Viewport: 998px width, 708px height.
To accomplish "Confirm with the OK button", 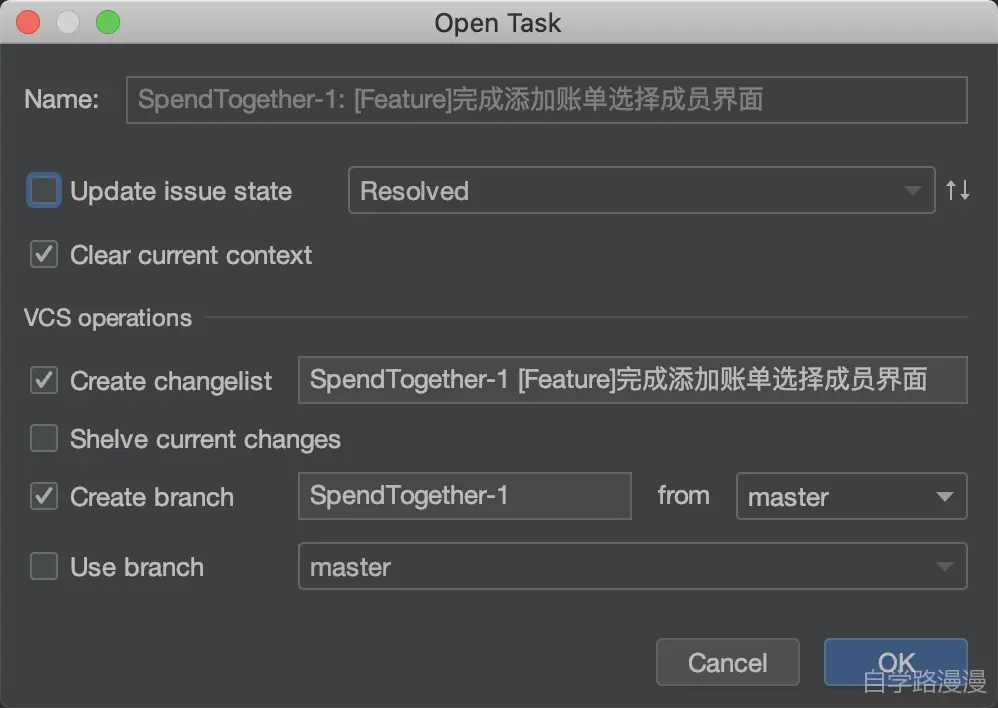I will coord(895,662).
